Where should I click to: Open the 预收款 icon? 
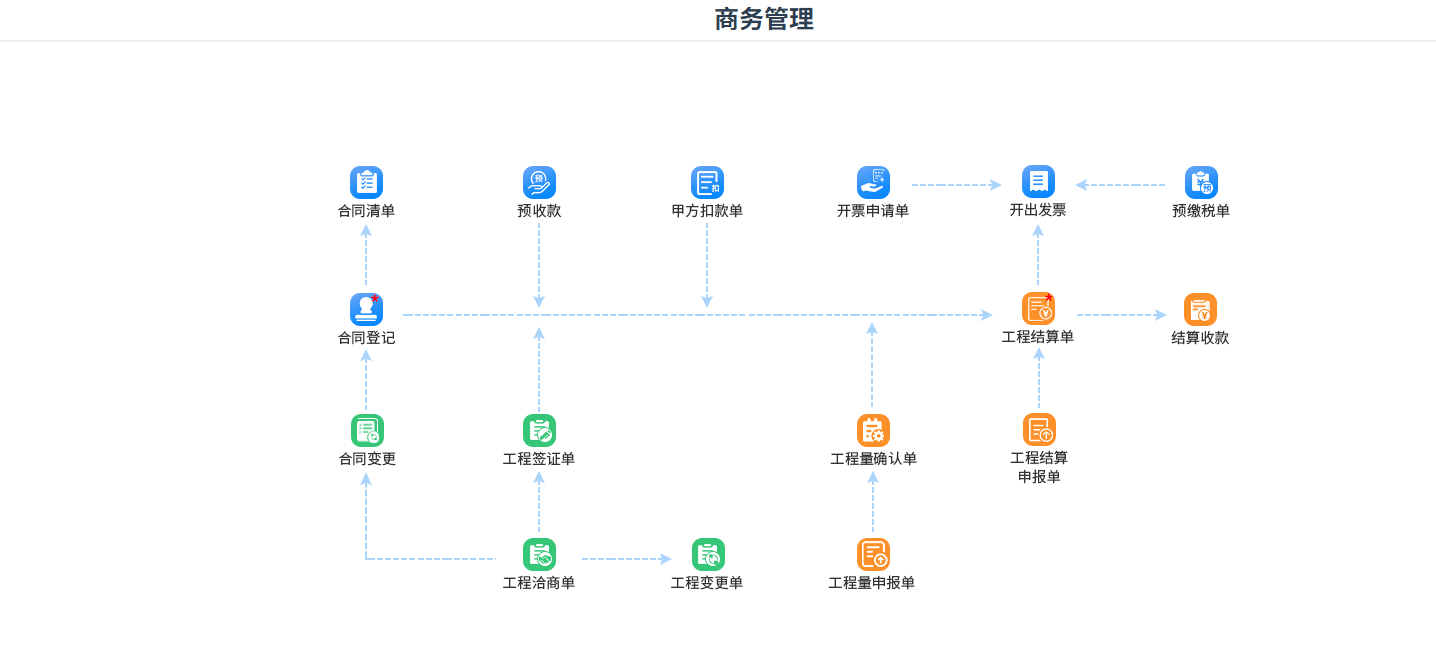tap(539, 182)
